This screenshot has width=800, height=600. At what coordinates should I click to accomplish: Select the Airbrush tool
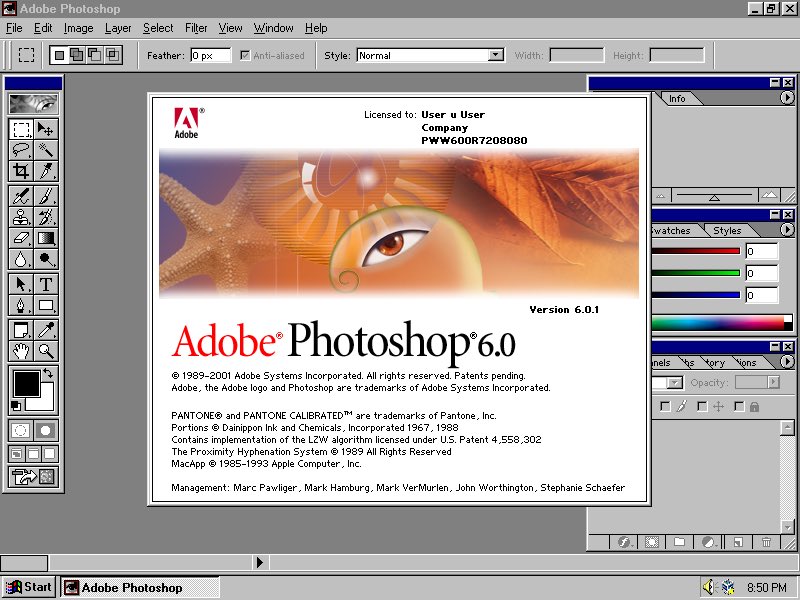click(21, 196)
